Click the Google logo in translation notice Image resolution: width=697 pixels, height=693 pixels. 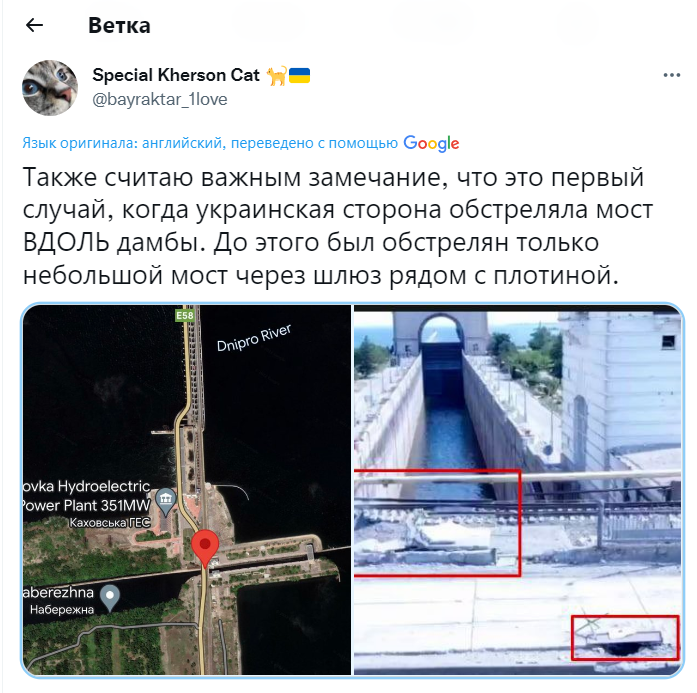pyautogui.click(x=431, y=144)
